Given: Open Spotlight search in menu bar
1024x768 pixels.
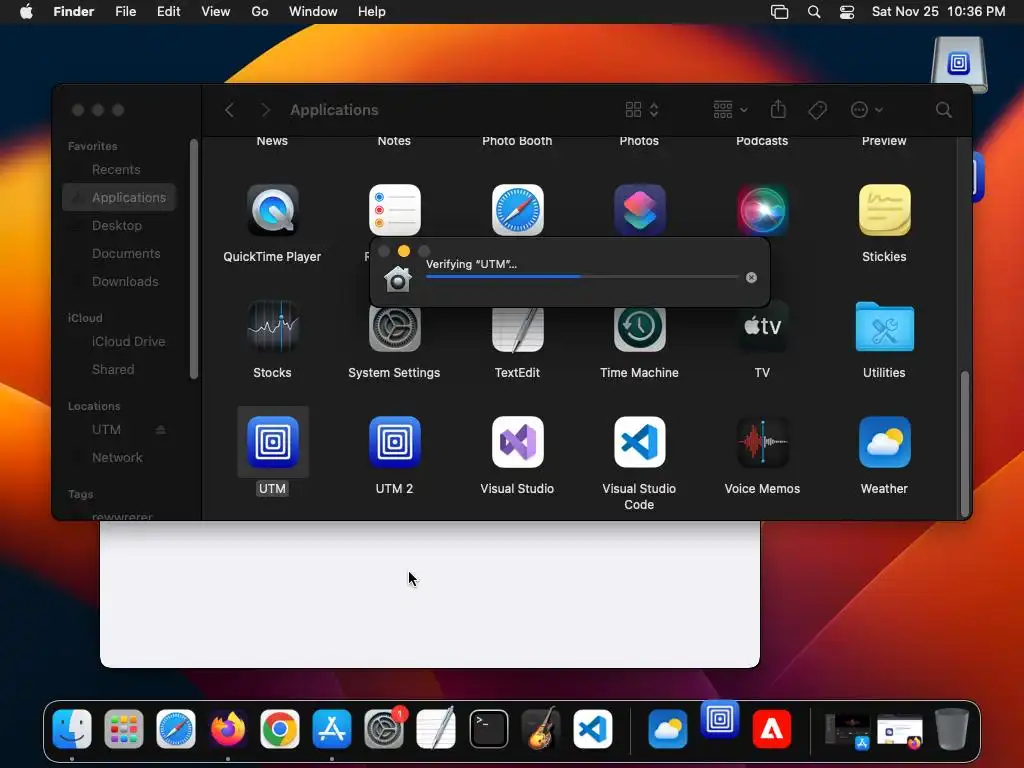Looking at the screenshot, I should 814,12.
